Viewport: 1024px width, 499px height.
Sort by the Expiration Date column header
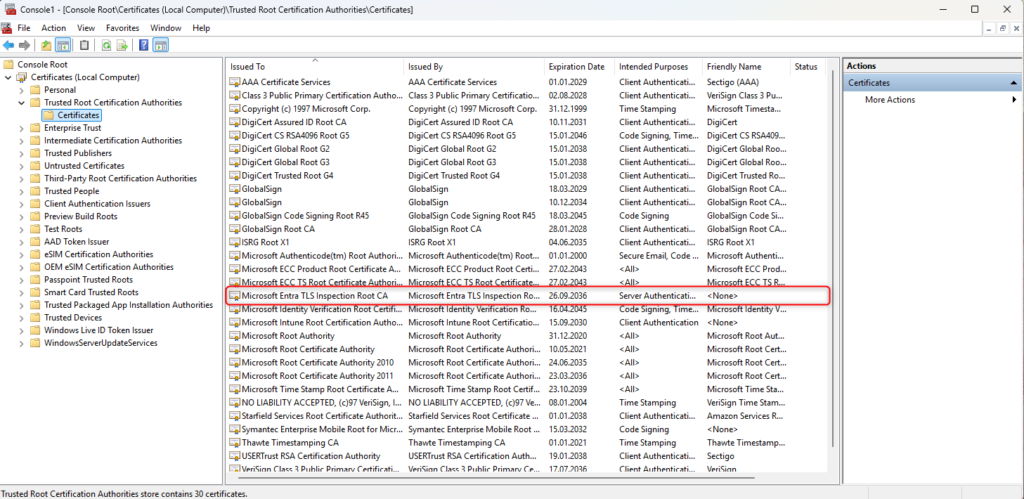[x=579, y=67]
